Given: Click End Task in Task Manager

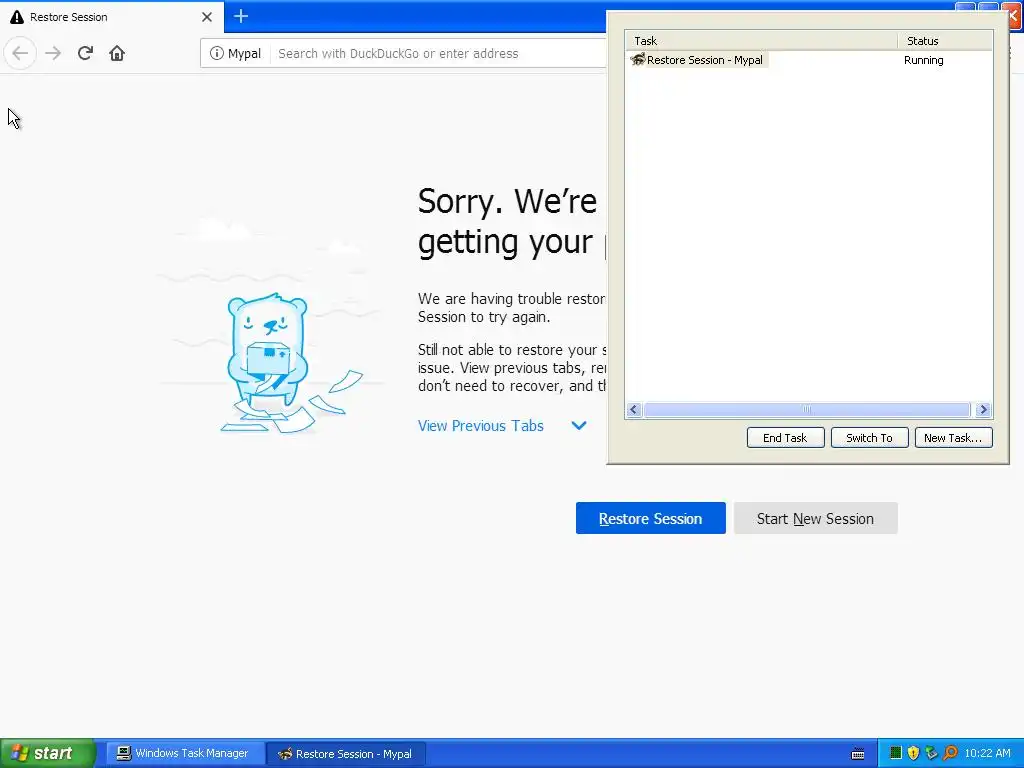Looking at the screenshot, I should [785, 438].
